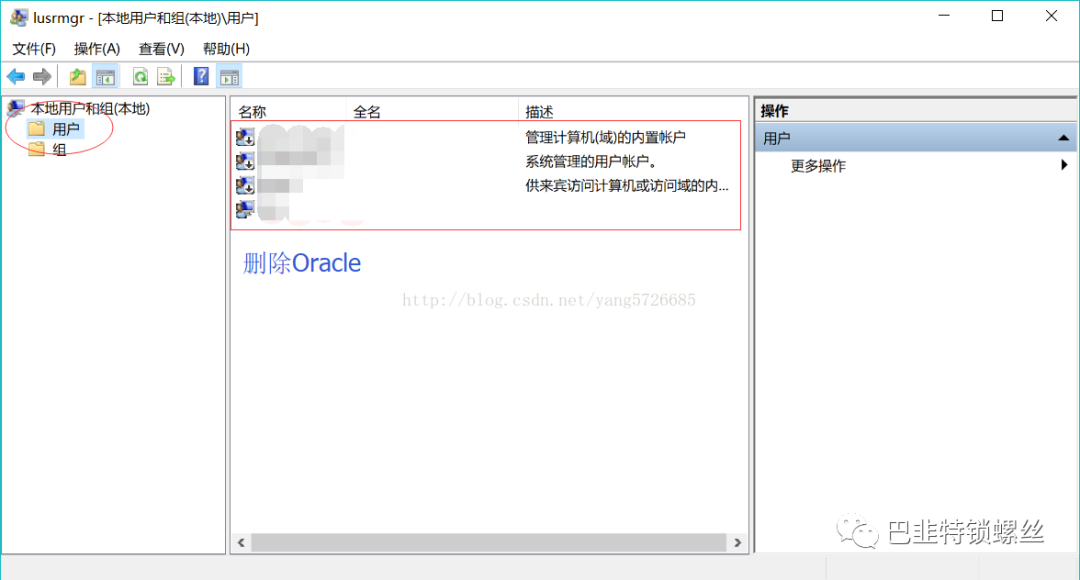Expand the 更多操作 submenu arrow

tap(1064, 165)
